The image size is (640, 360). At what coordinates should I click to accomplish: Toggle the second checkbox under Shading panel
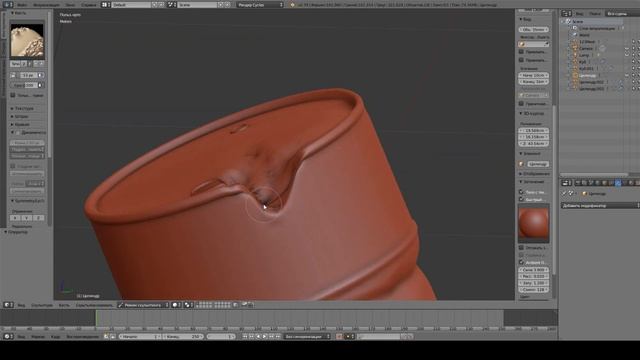coord(521,199)
